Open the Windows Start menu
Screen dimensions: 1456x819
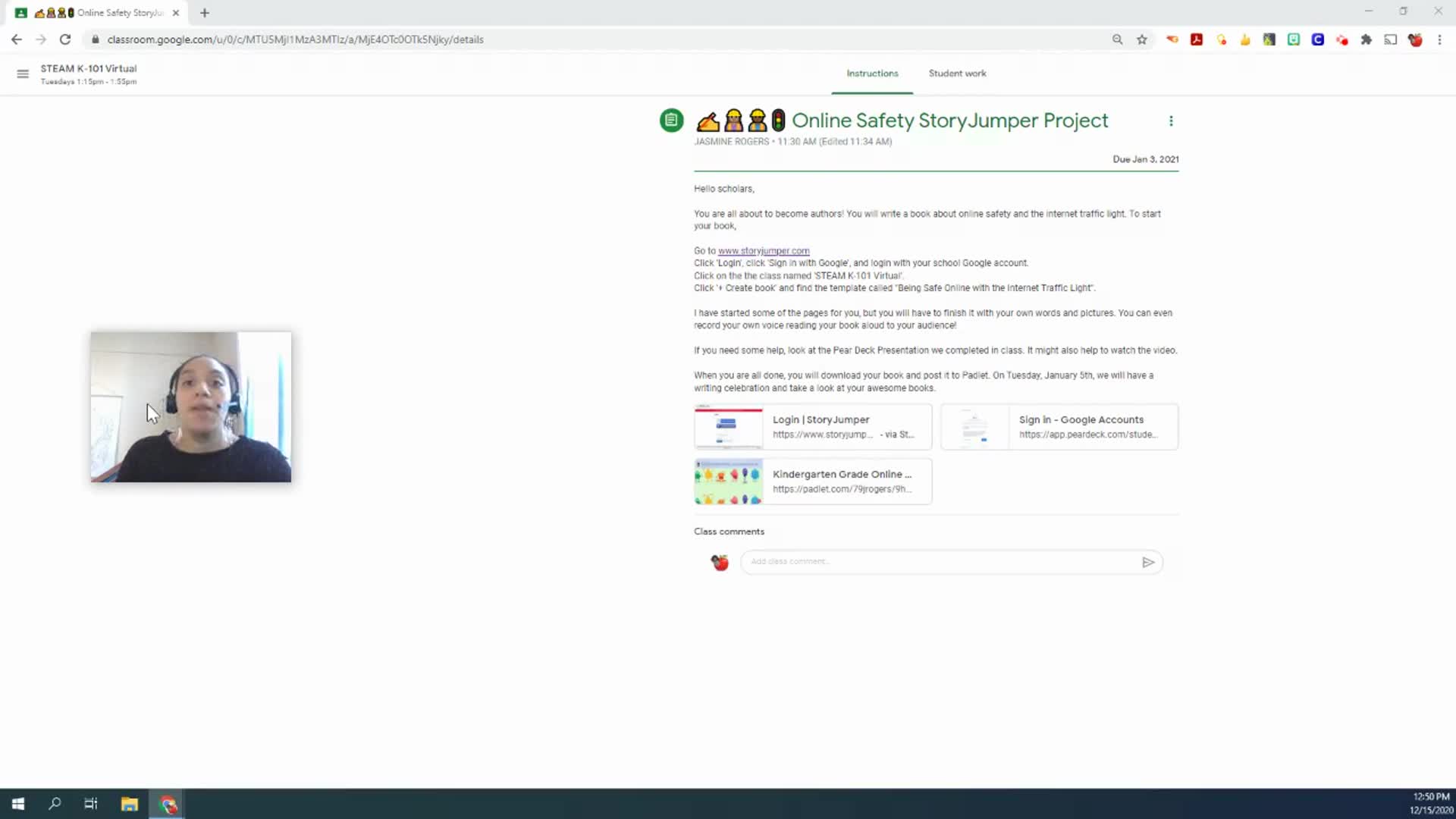[18, 804]
